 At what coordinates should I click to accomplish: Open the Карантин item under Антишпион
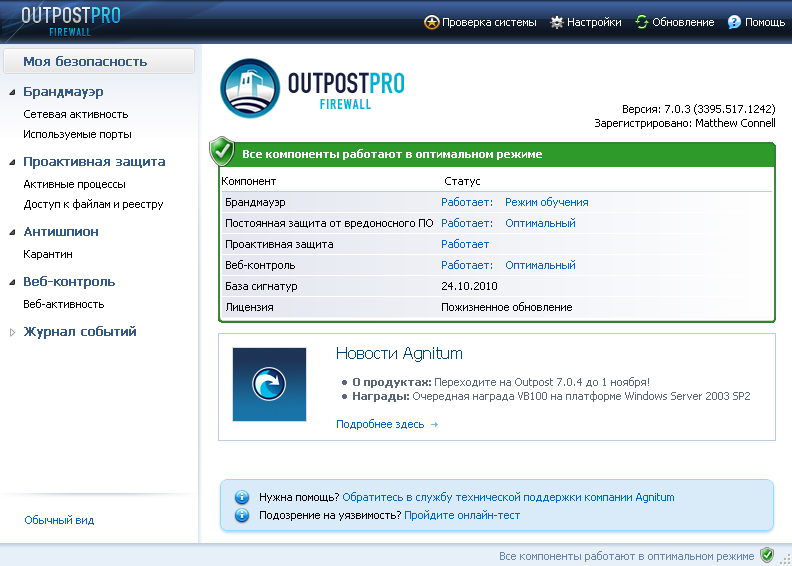click(48, 254)
